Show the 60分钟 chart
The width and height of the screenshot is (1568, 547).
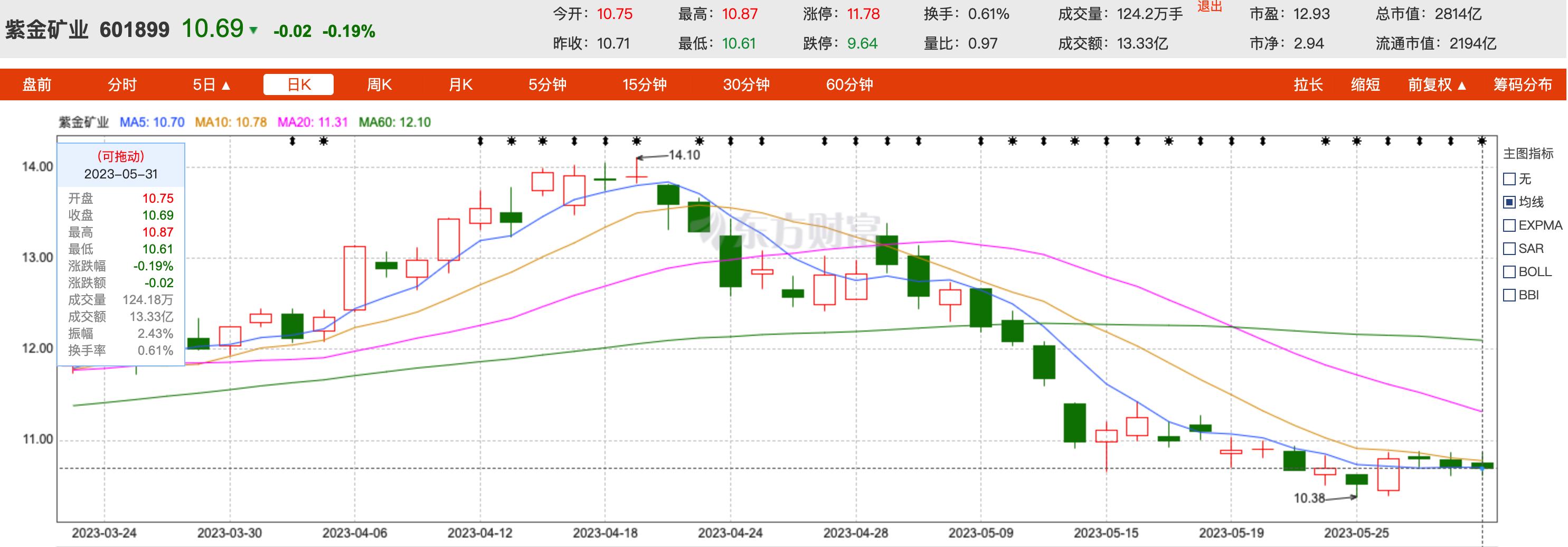(x=850, y=84)
